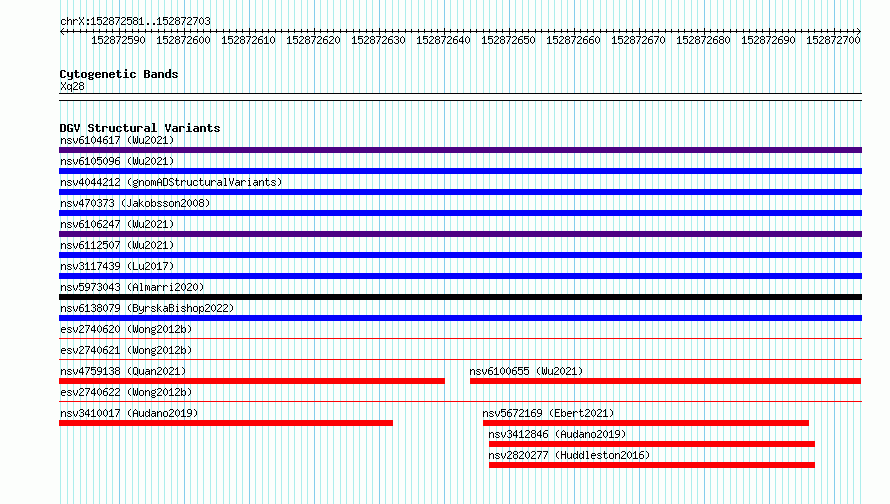The image size is (890, 504).
Task: Select the red bar under nsv3410017
Action: [x=226, y=423]
